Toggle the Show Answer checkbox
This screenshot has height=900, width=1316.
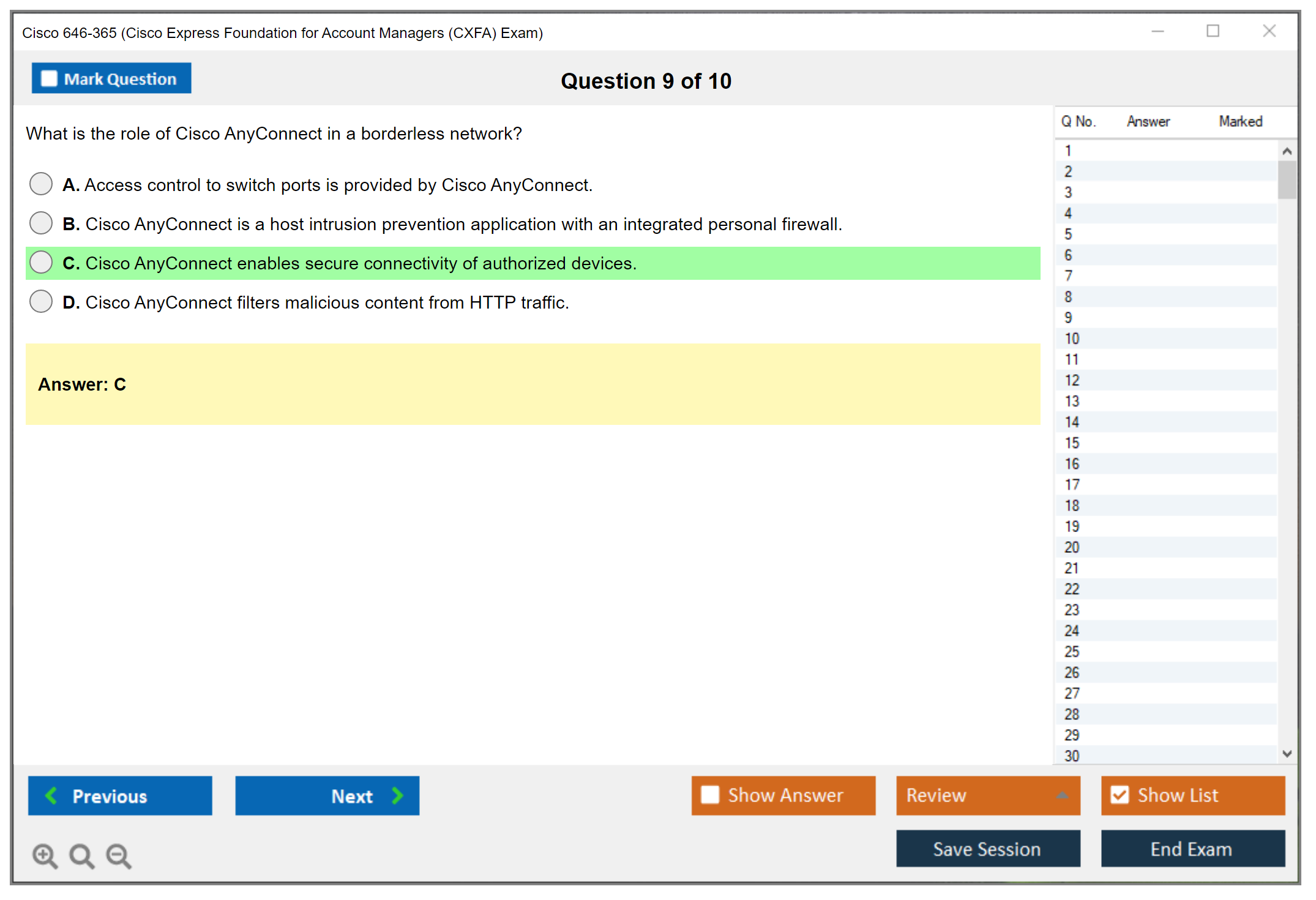point(710,795)
